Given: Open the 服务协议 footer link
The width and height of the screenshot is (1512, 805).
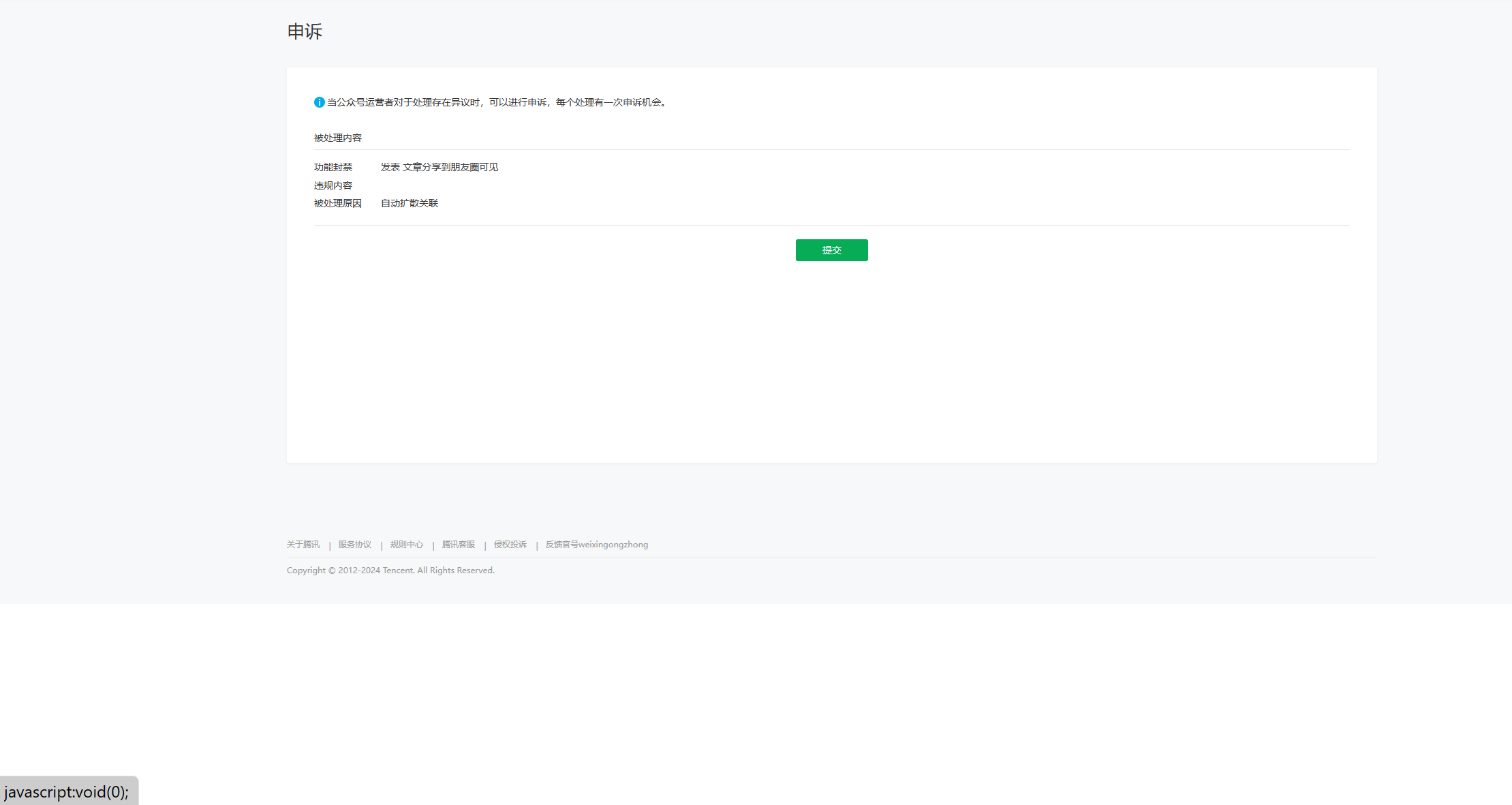Looking at the screenshot, I should (354, 545).
